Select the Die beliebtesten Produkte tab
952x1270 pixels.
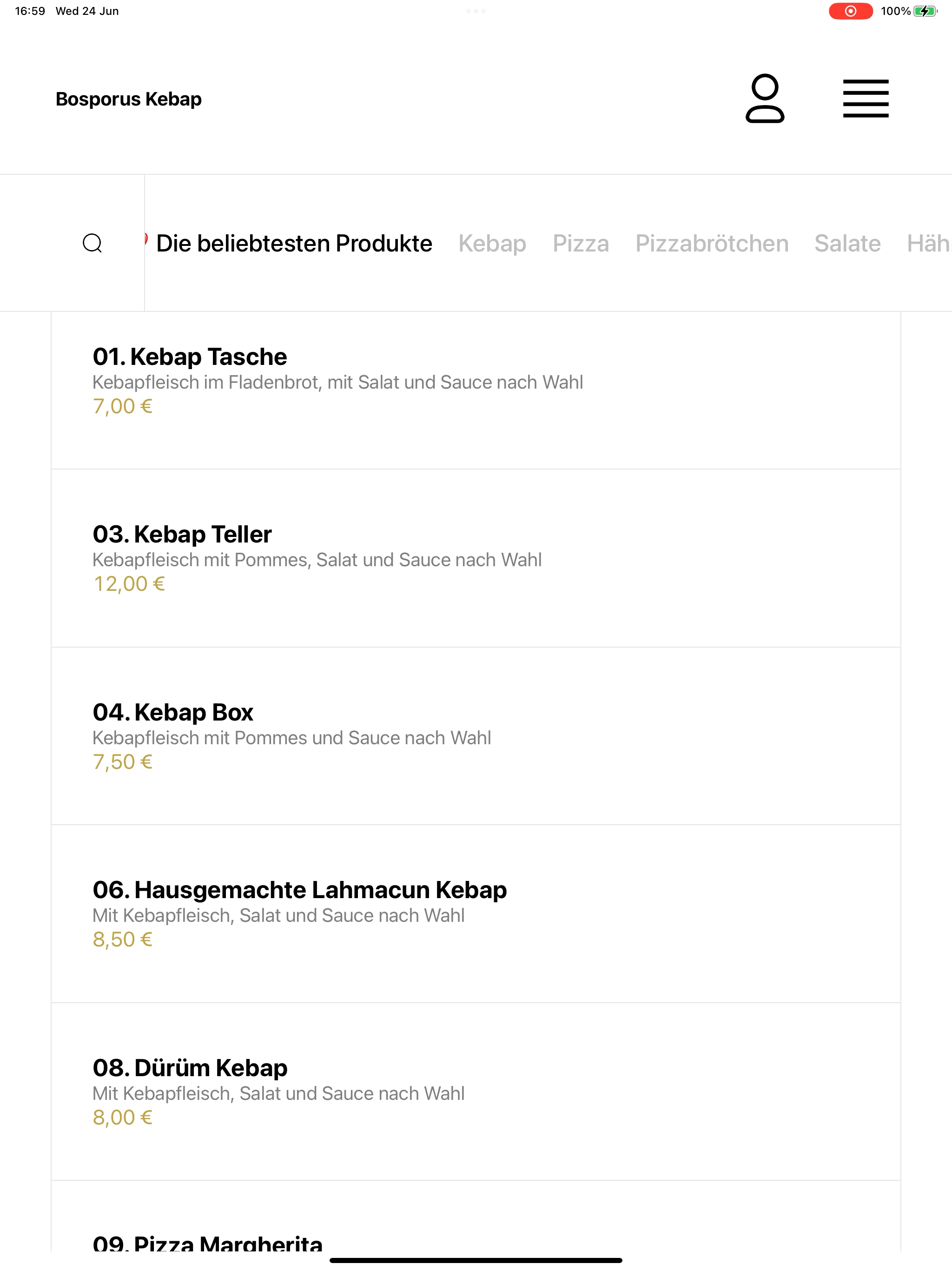click(294, 244)
